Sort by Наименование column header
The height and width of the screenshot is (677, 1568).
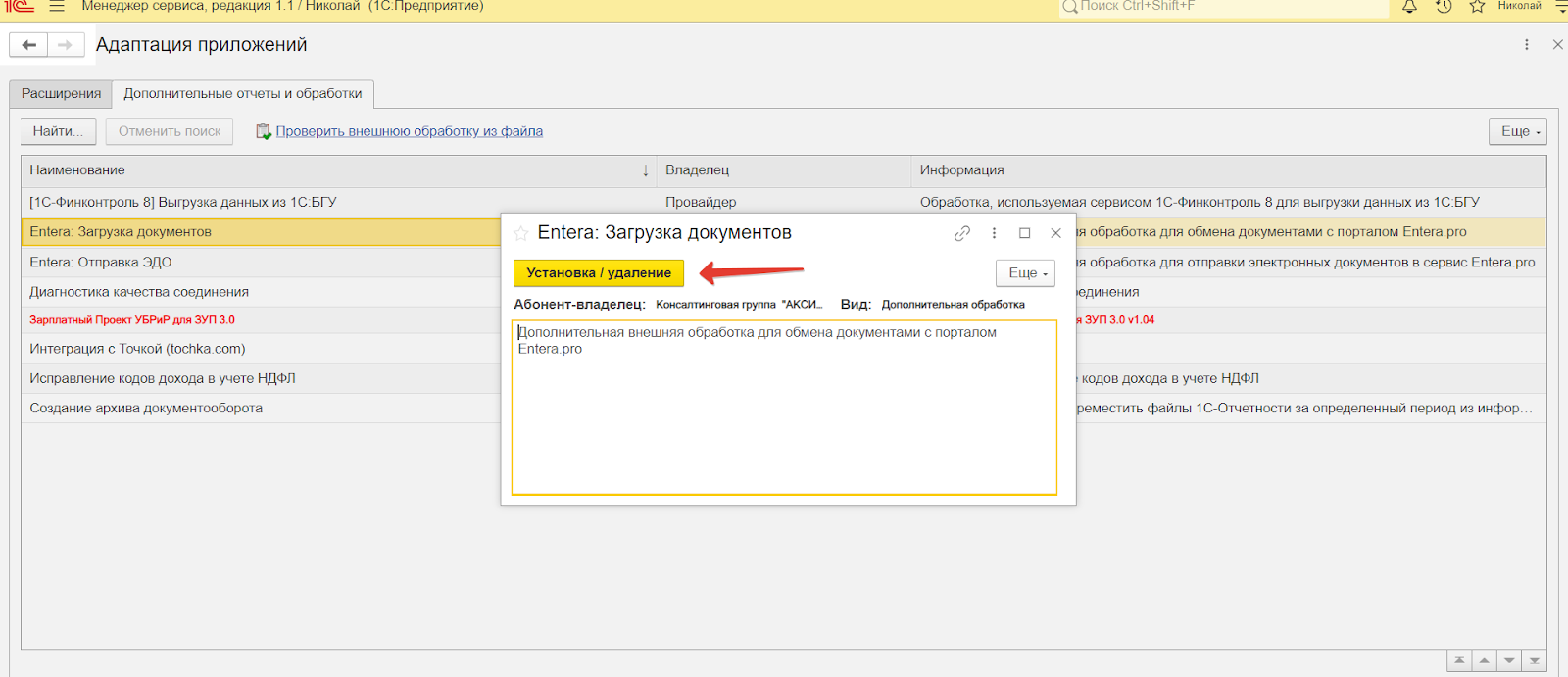pos(339,170)
